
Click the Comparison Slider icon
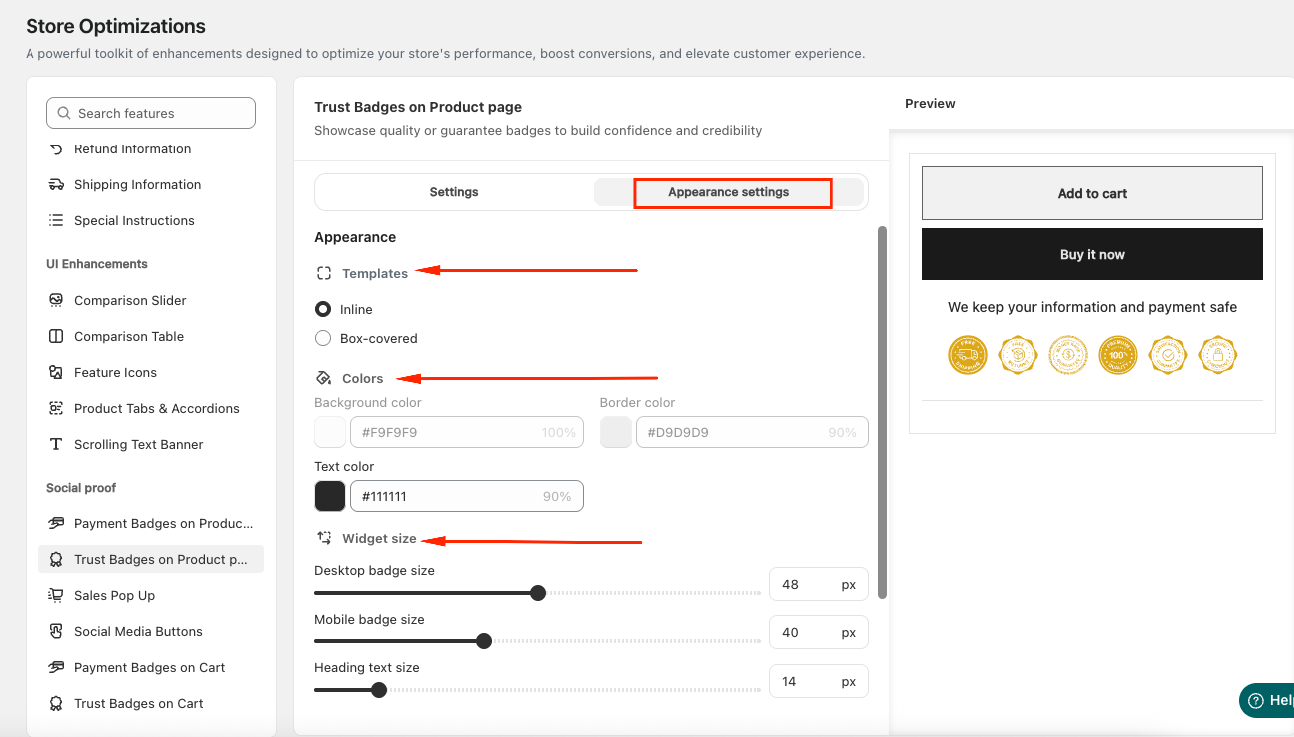[x=56, y=301]
